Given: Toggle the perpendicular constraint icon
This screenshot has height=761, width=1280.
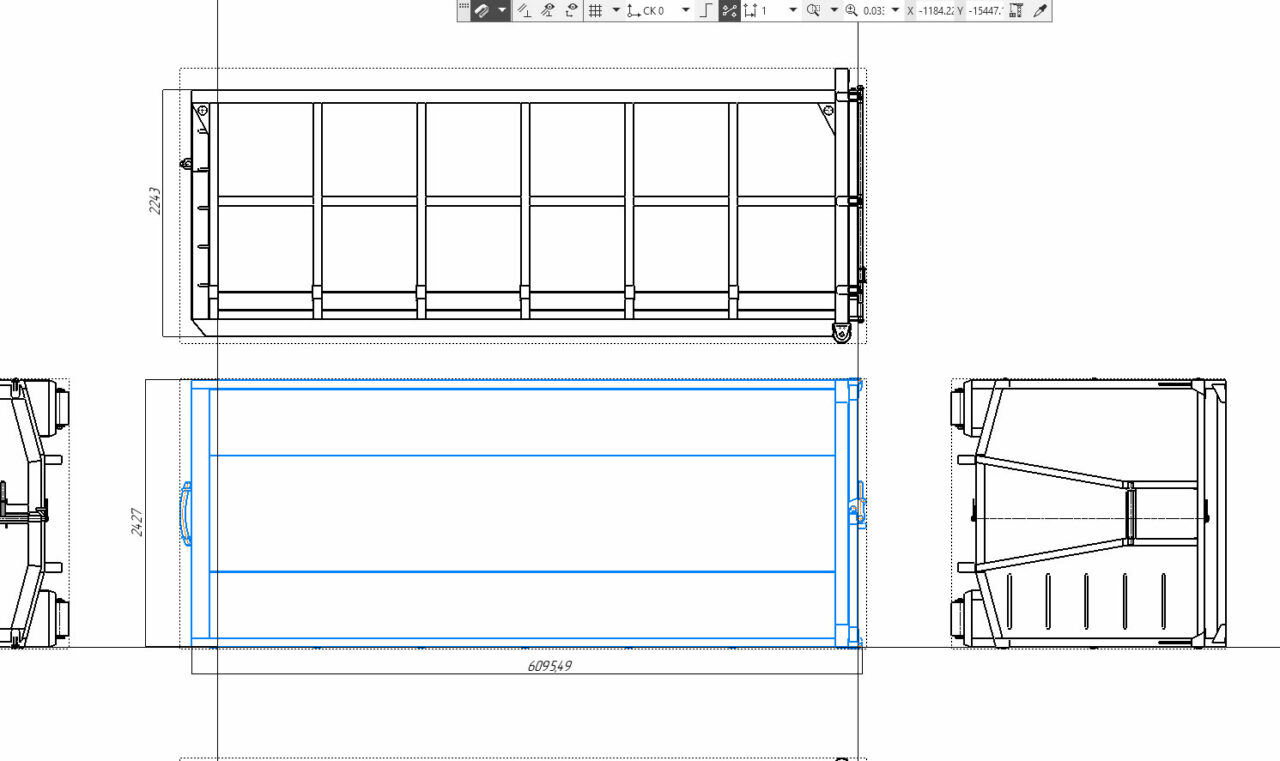Looking at the screenshot, I should pos(524,11).
